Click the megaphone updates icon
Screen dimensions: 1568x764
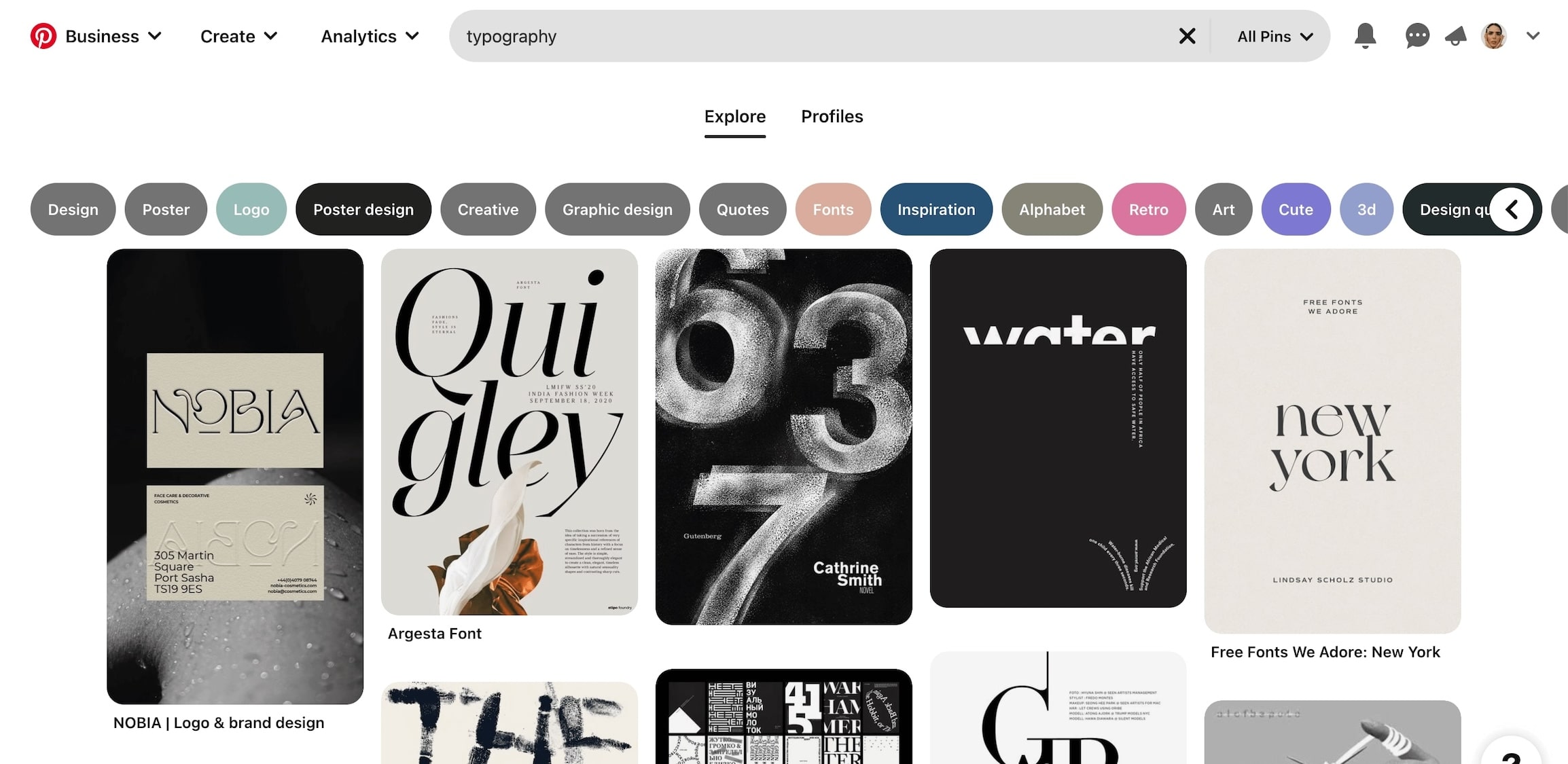click(1456, 36)
